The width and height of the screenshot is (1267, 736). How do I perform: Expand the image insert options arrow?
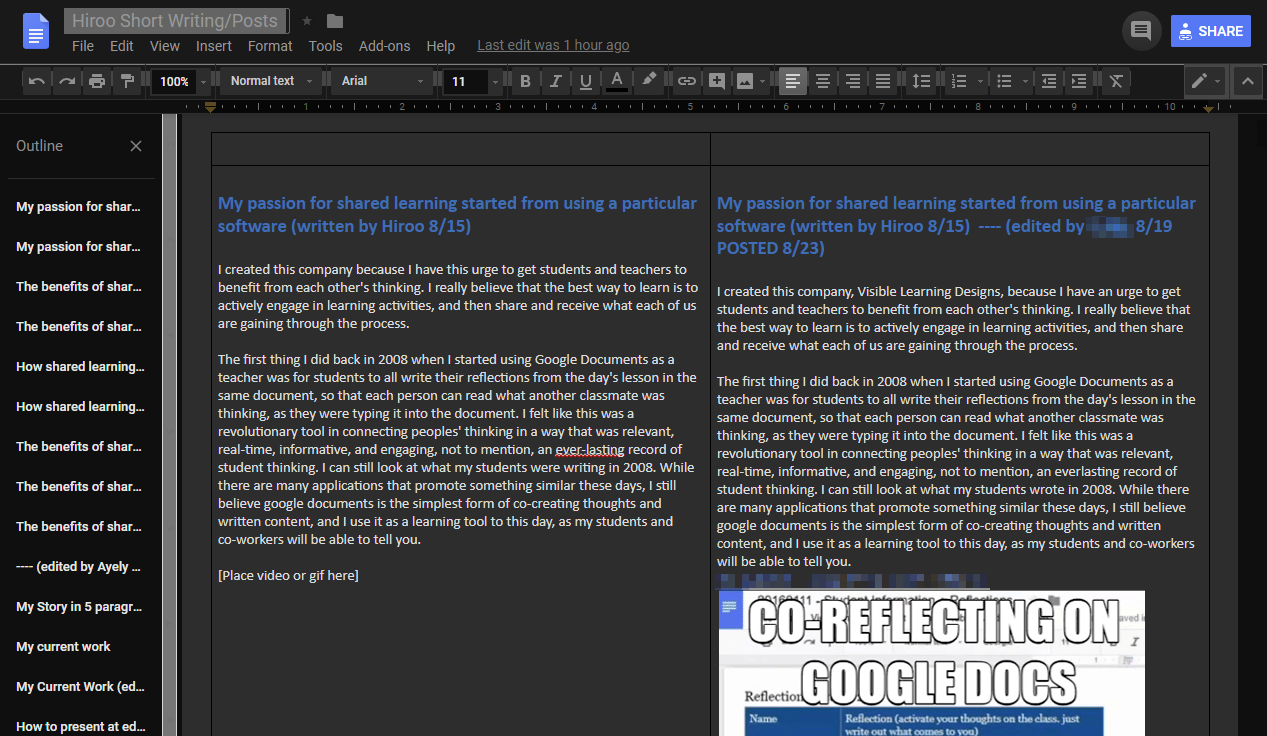[763, 81]
